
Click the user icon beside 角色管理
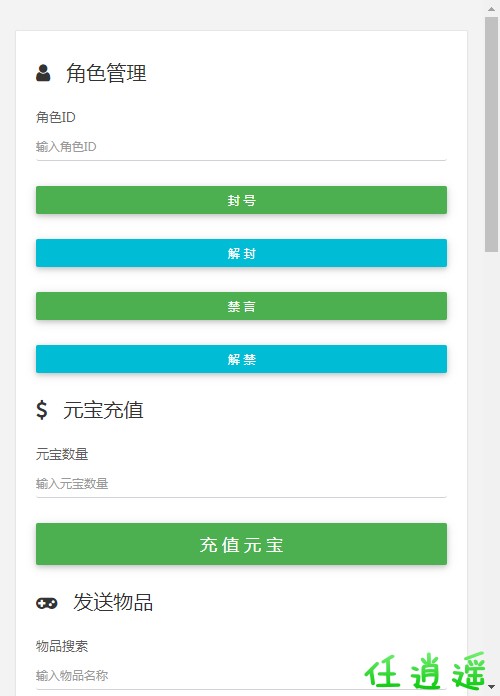point(43,73)
